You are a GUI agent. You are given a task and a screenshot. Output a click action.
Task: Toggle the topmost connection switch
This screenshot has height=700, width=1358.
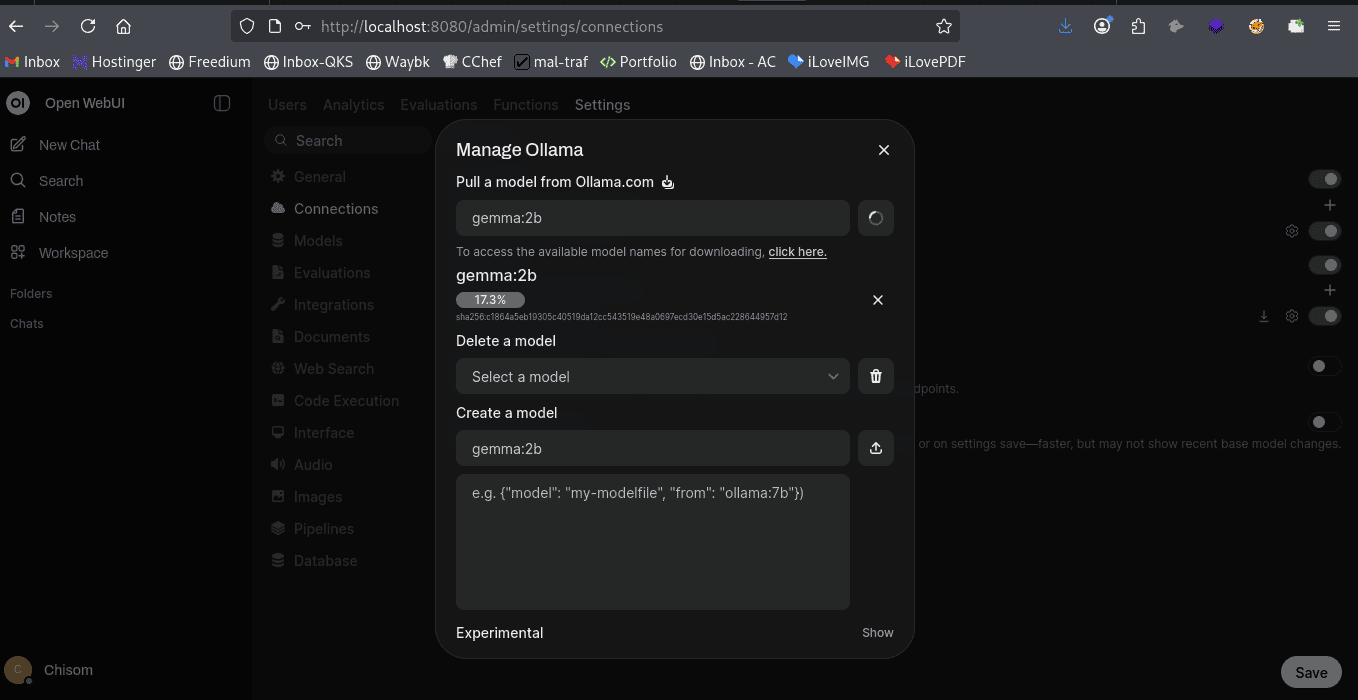coord(1325,179)
